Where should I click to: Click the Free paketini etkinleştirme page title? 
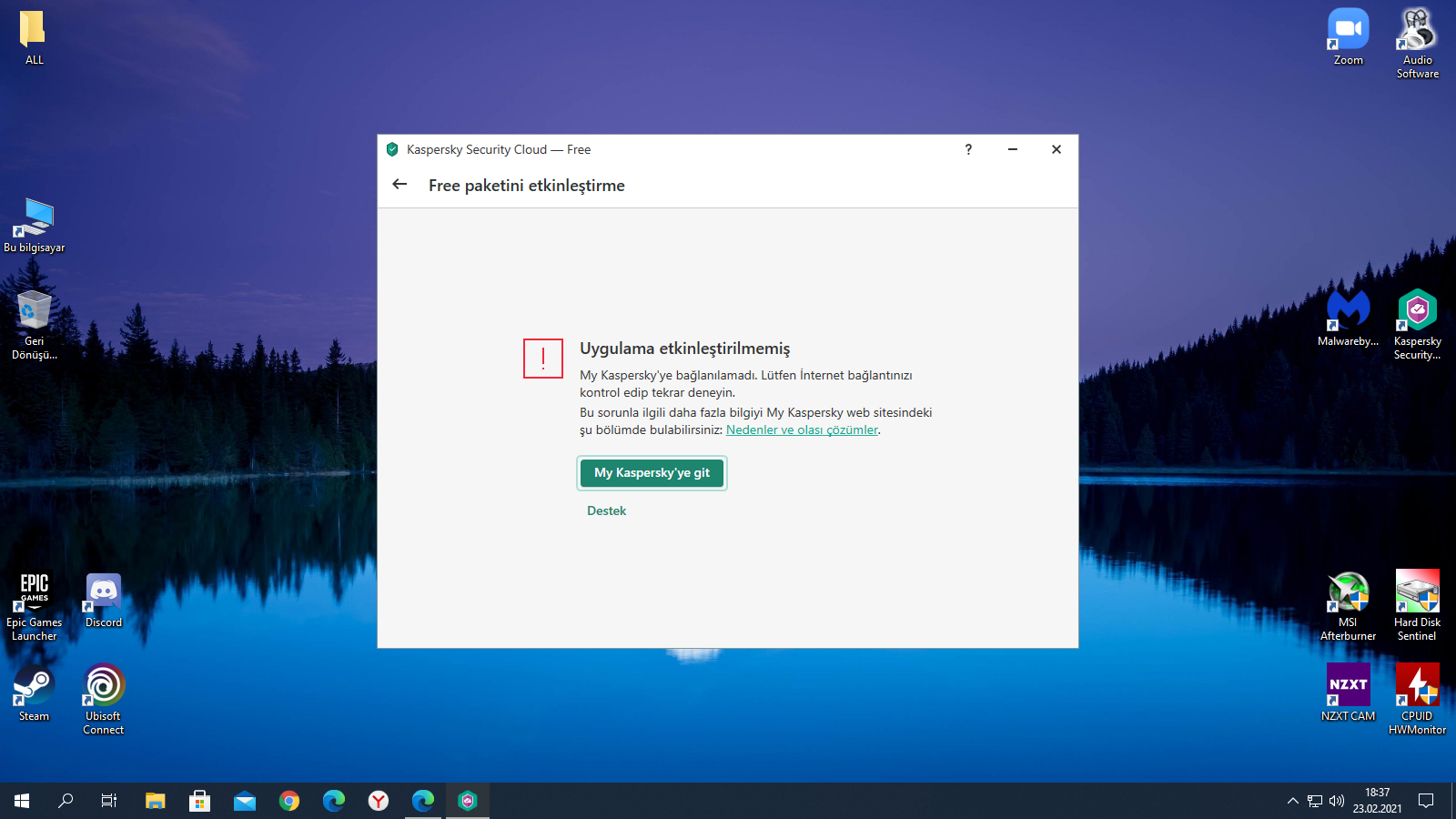pos(527,186)
